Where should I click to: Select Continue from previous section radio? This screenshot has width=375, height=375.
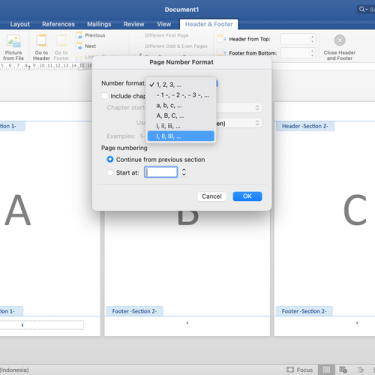110,159
